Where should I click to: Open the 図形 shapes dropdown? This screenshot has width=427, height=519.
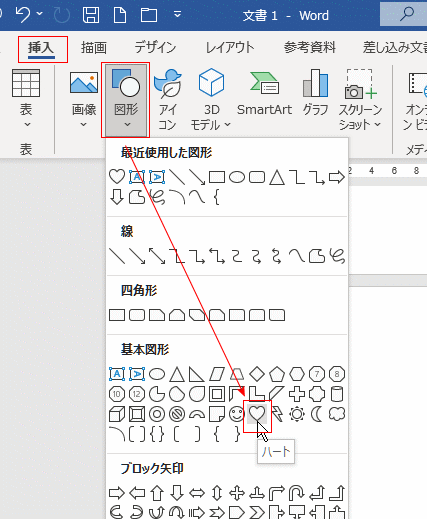point(126,100)
